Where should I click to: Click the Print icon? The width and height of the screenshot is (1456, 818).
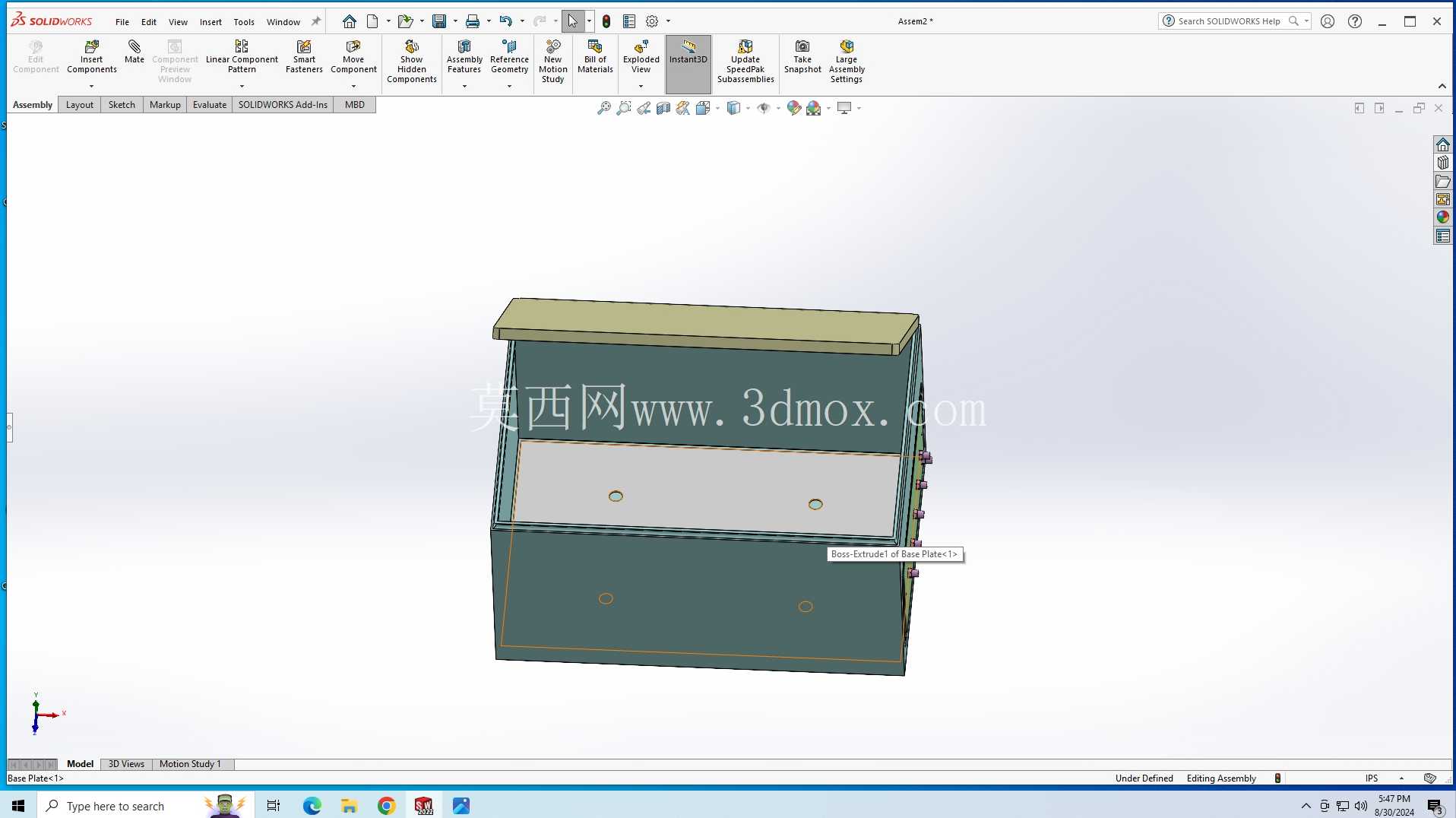(x=473, y=21)
